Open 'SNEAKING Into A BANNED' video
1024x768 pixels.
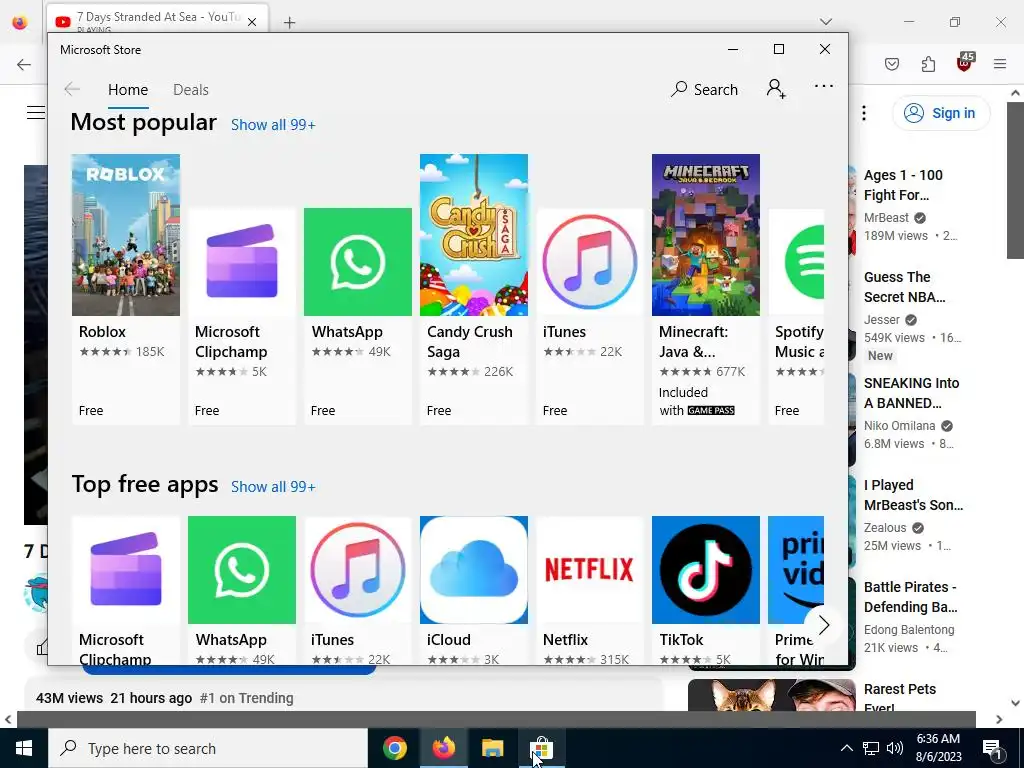tap(911, 393)
